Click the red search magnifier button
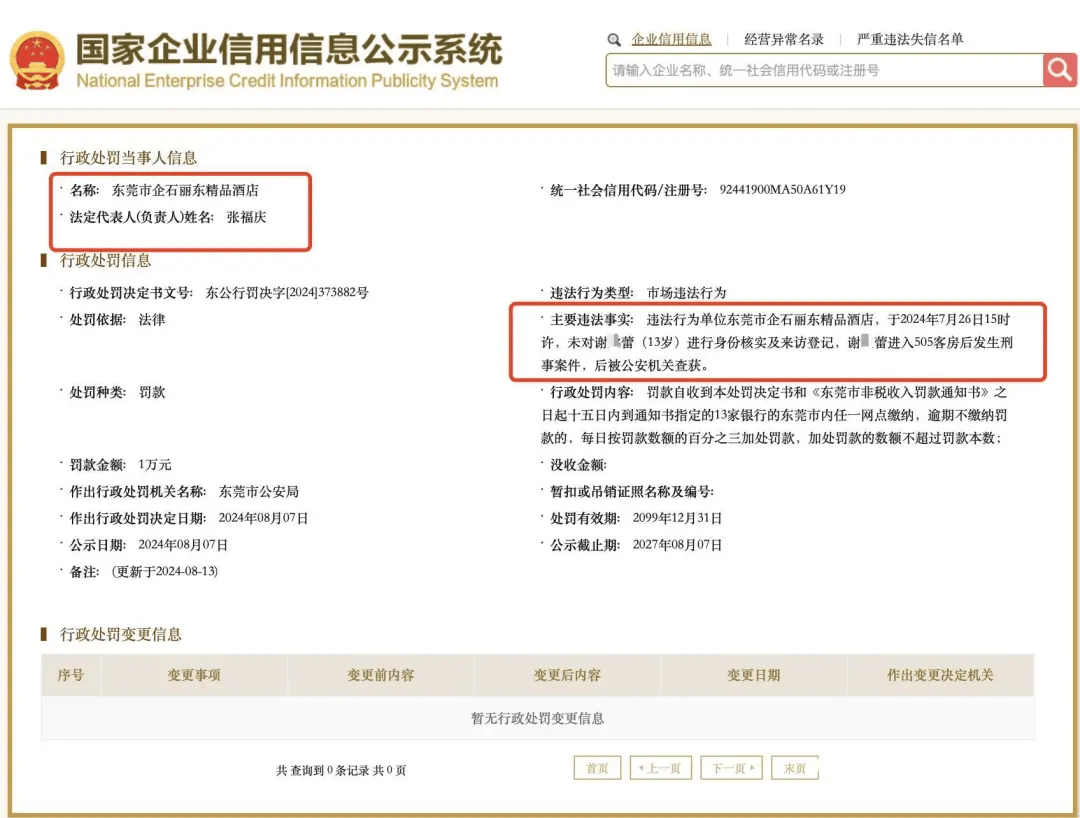 pyautogui.click(x=1060, y=70)
